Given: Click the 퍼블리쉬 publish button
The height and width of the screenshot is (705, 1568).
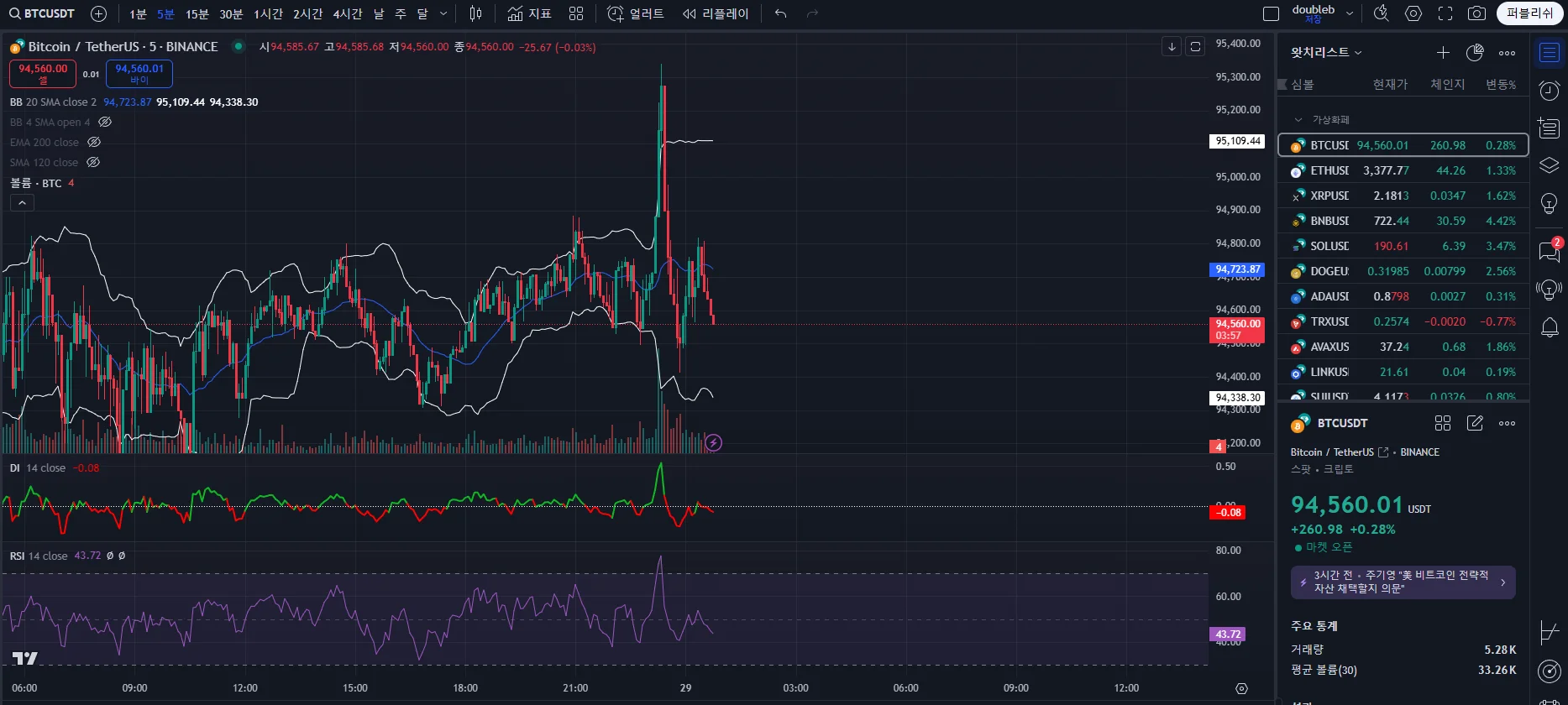Looking at the screenshot, I should [x=1530, y=13].
